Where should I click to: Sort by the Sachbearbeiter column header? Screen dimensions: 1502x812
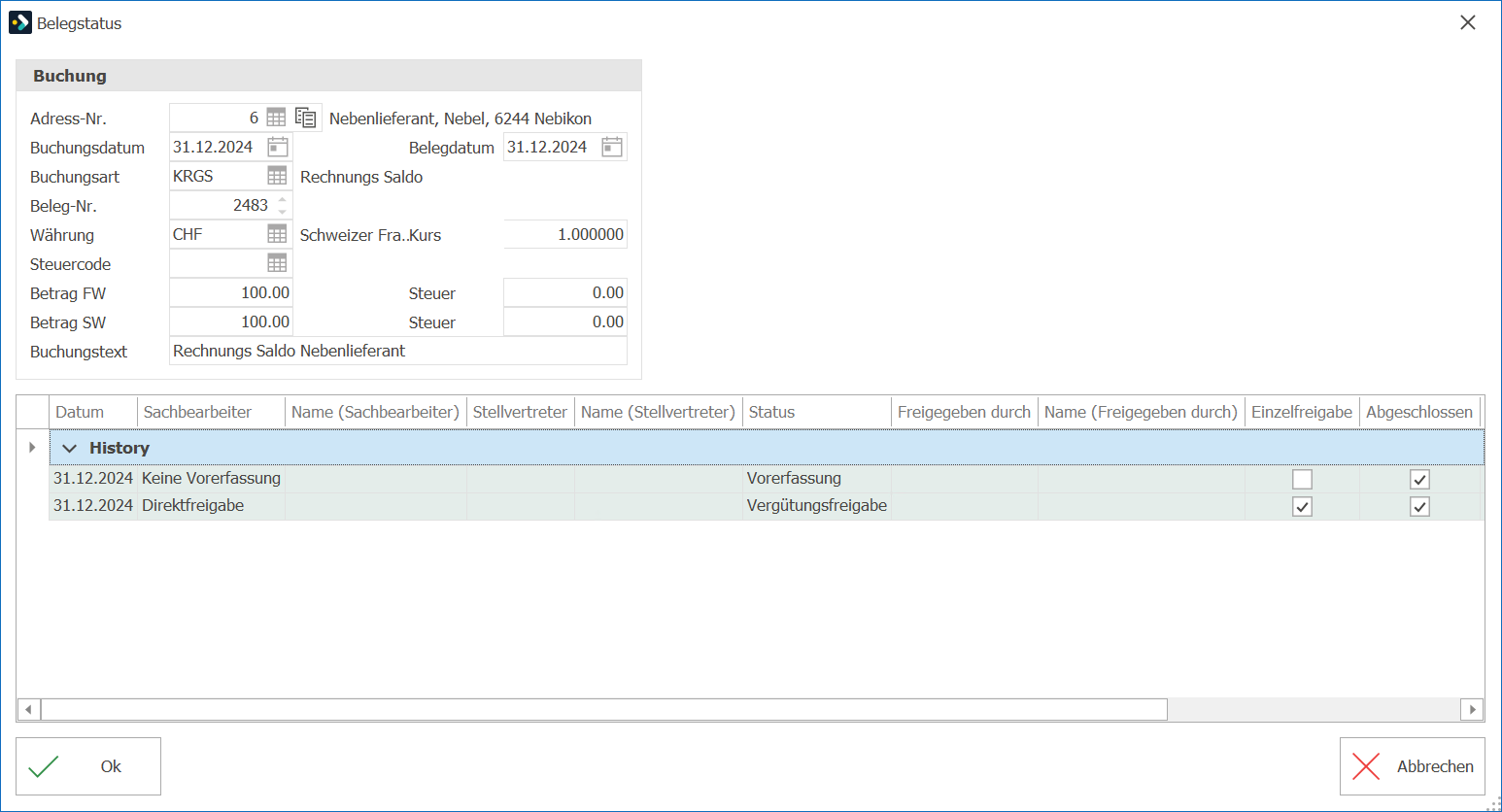211,412
